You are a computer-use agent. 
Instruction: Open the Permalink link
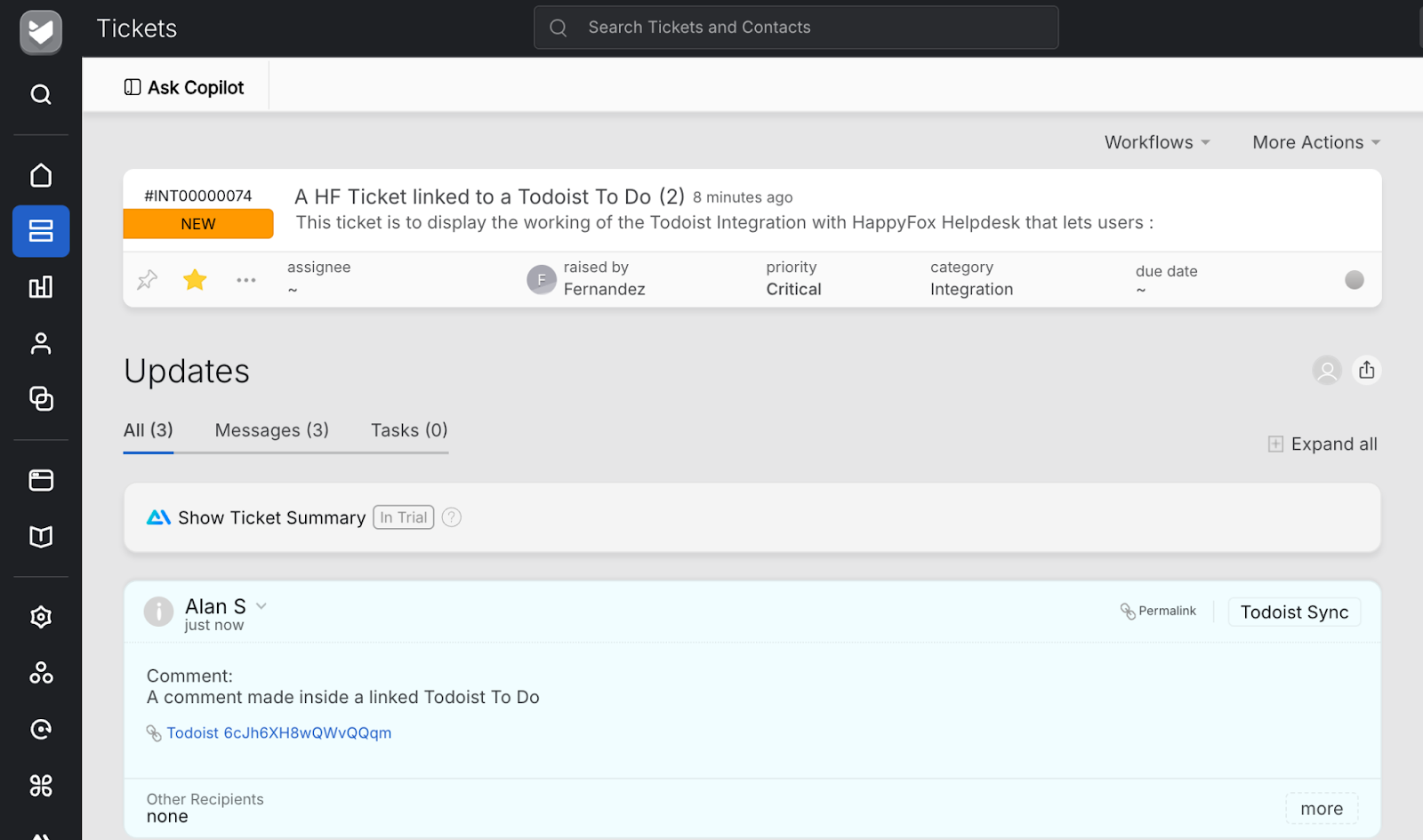click(1158, 611)
